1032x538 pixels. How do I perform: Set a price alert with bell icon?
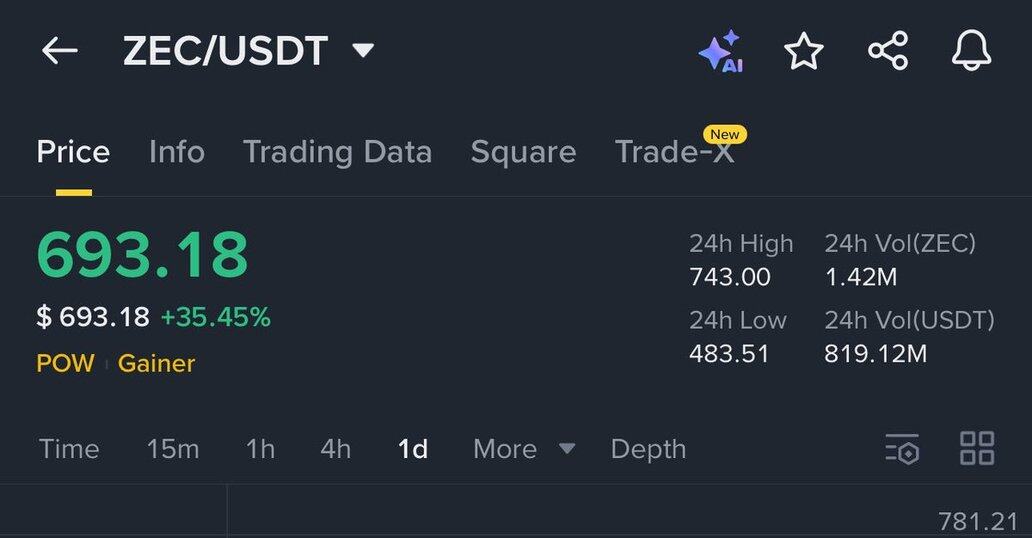[971, 51]
